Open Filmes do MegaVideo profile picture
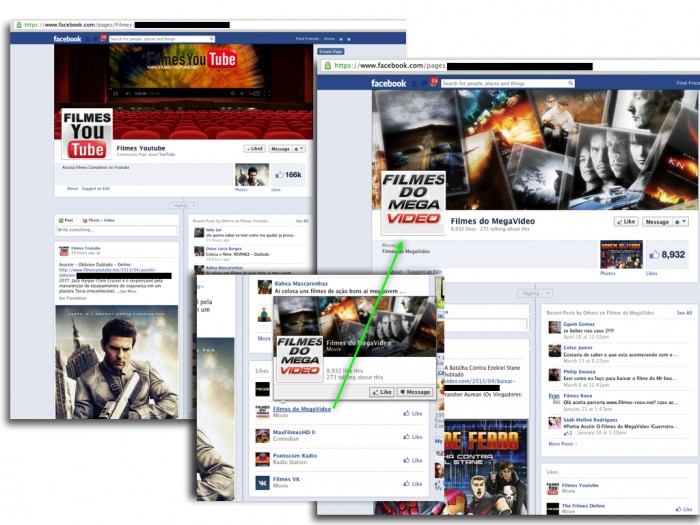This screenshot has width=700, height=525. coord(413,203)
